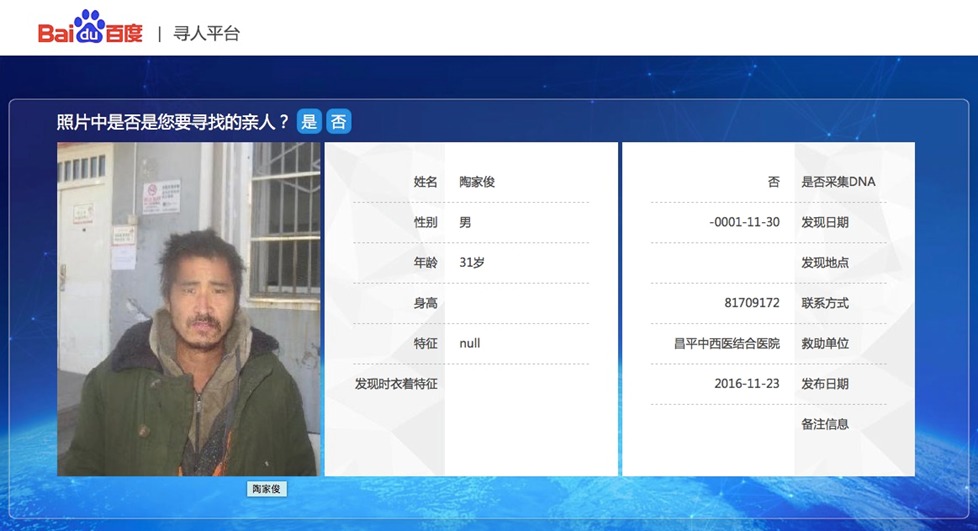This screenshot has width=978, height=531.
Task: Click the 特征 field label
Action: pos(425,343)
